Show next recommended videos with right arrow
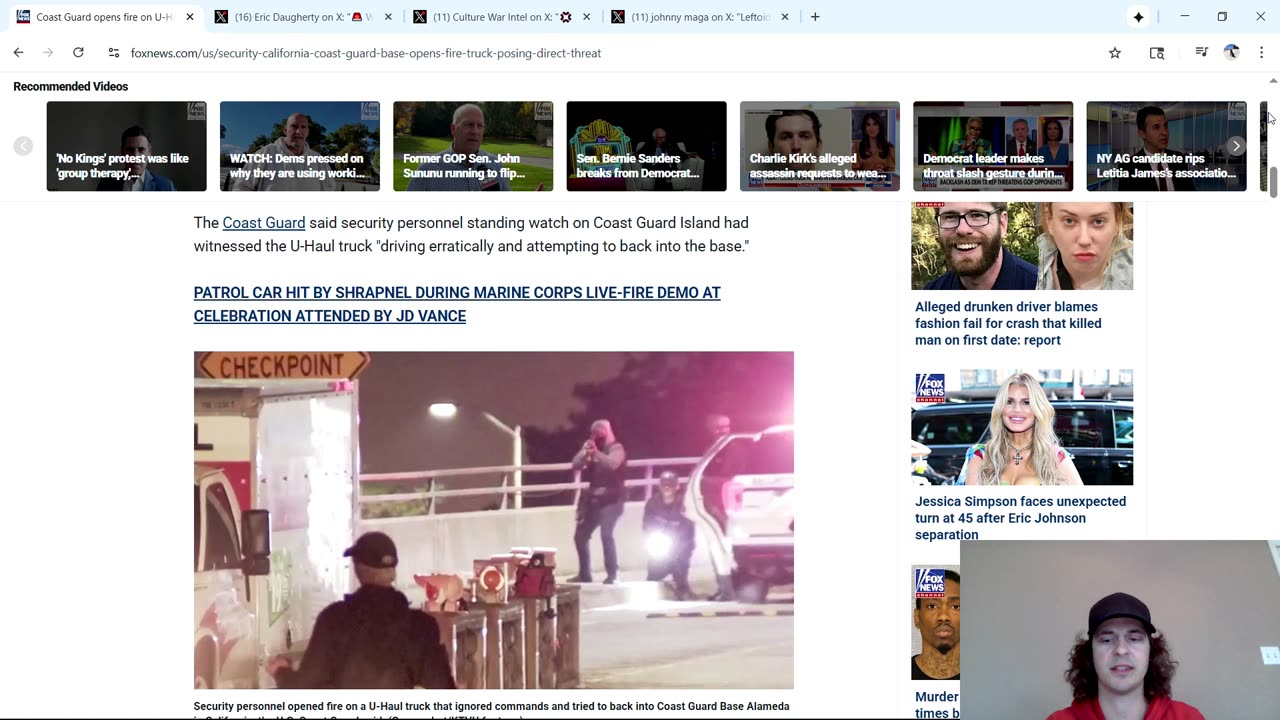1280x720 pixels. click(1236, 146)
